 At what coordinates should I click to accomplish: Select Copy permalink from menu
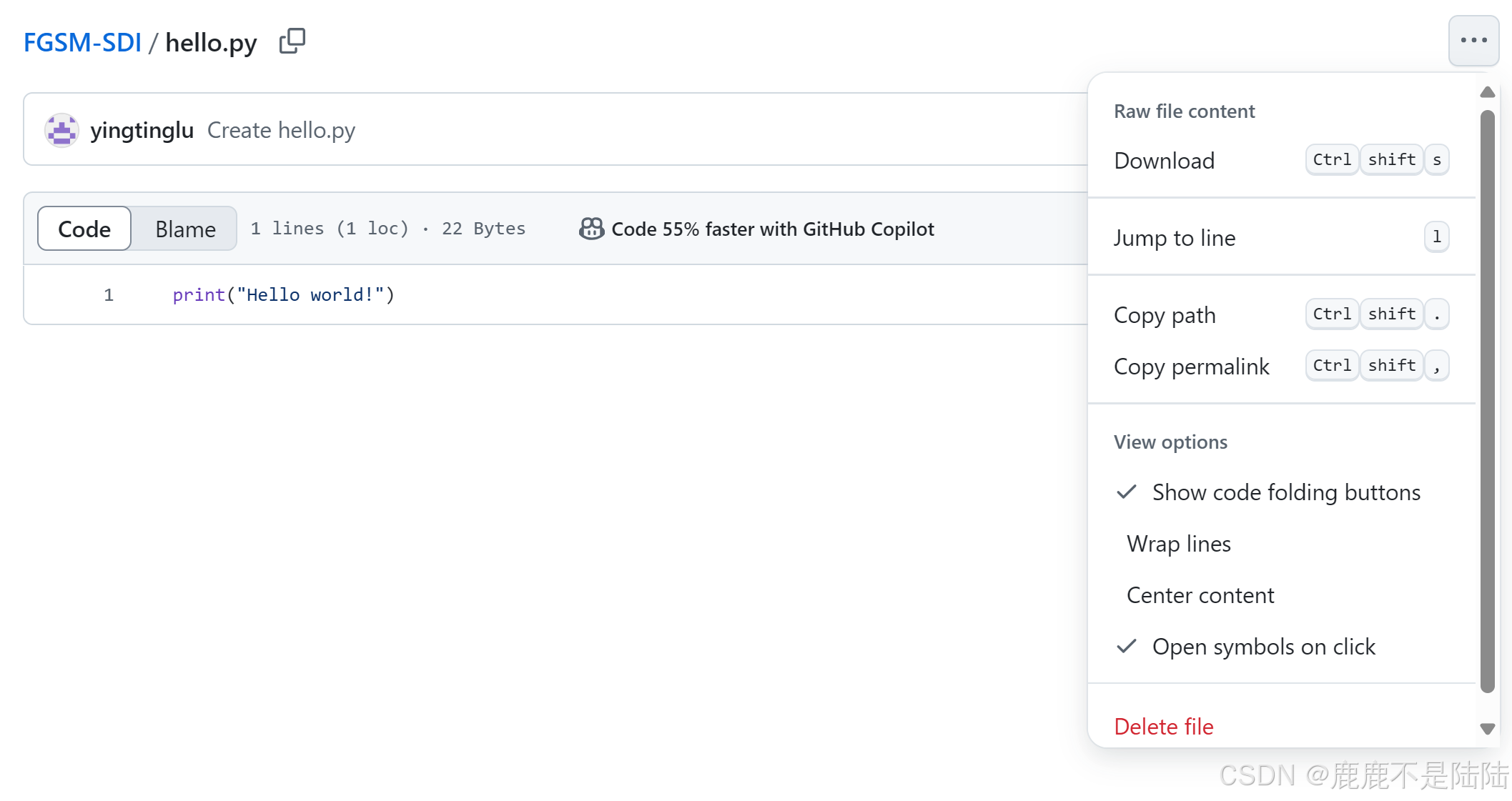coord(1191,367)
